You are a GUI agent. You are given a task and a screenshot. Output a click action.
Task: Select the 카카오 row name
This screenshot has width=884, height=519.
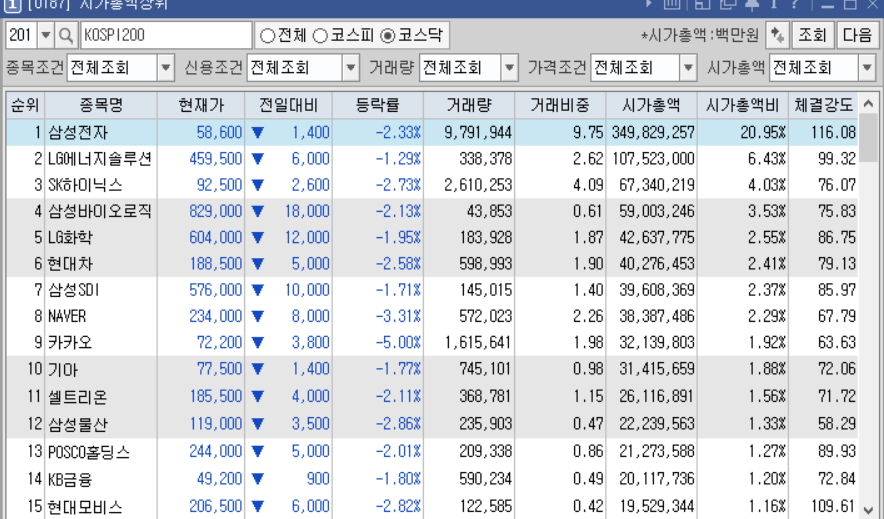pos(70,343)
